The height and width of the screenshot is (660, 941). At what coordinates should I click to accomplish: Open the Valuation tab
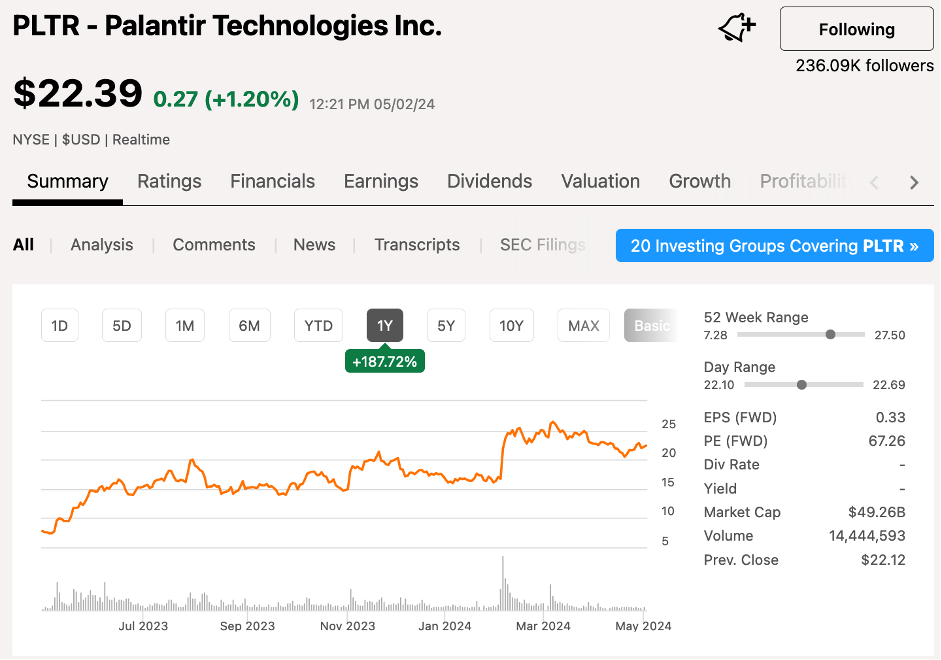coord(600,181)
